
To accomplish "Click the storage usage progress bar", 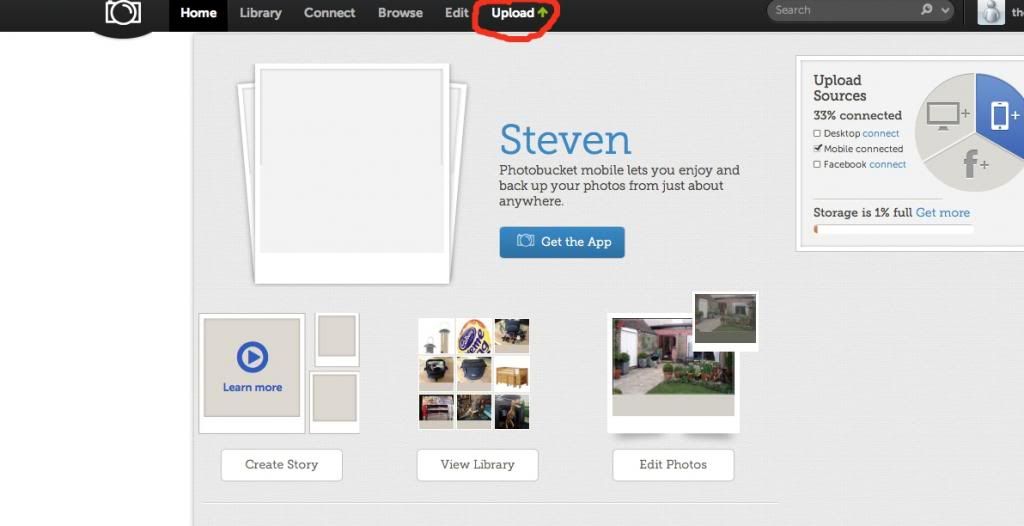I will tap(893, 229).
